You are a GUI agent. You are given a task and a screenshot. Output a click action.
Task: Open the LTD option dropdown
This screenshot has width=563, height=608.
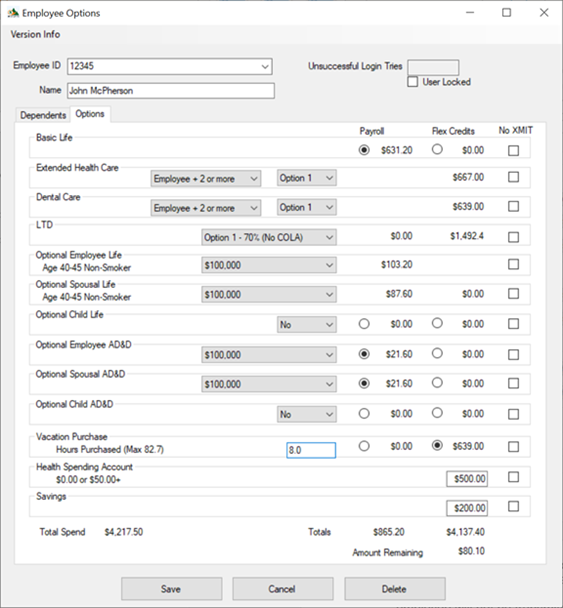tap(269, 237)
